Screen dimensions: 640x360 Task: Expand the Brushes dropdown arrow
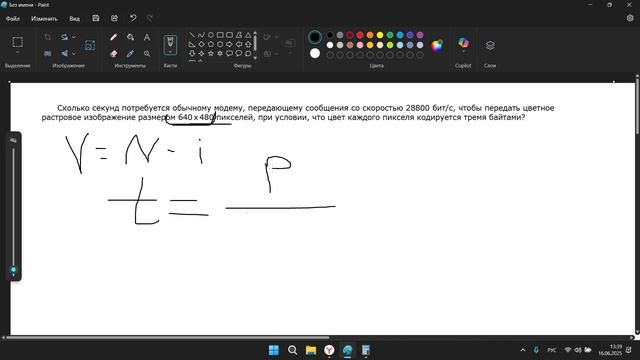pos(170,53)
